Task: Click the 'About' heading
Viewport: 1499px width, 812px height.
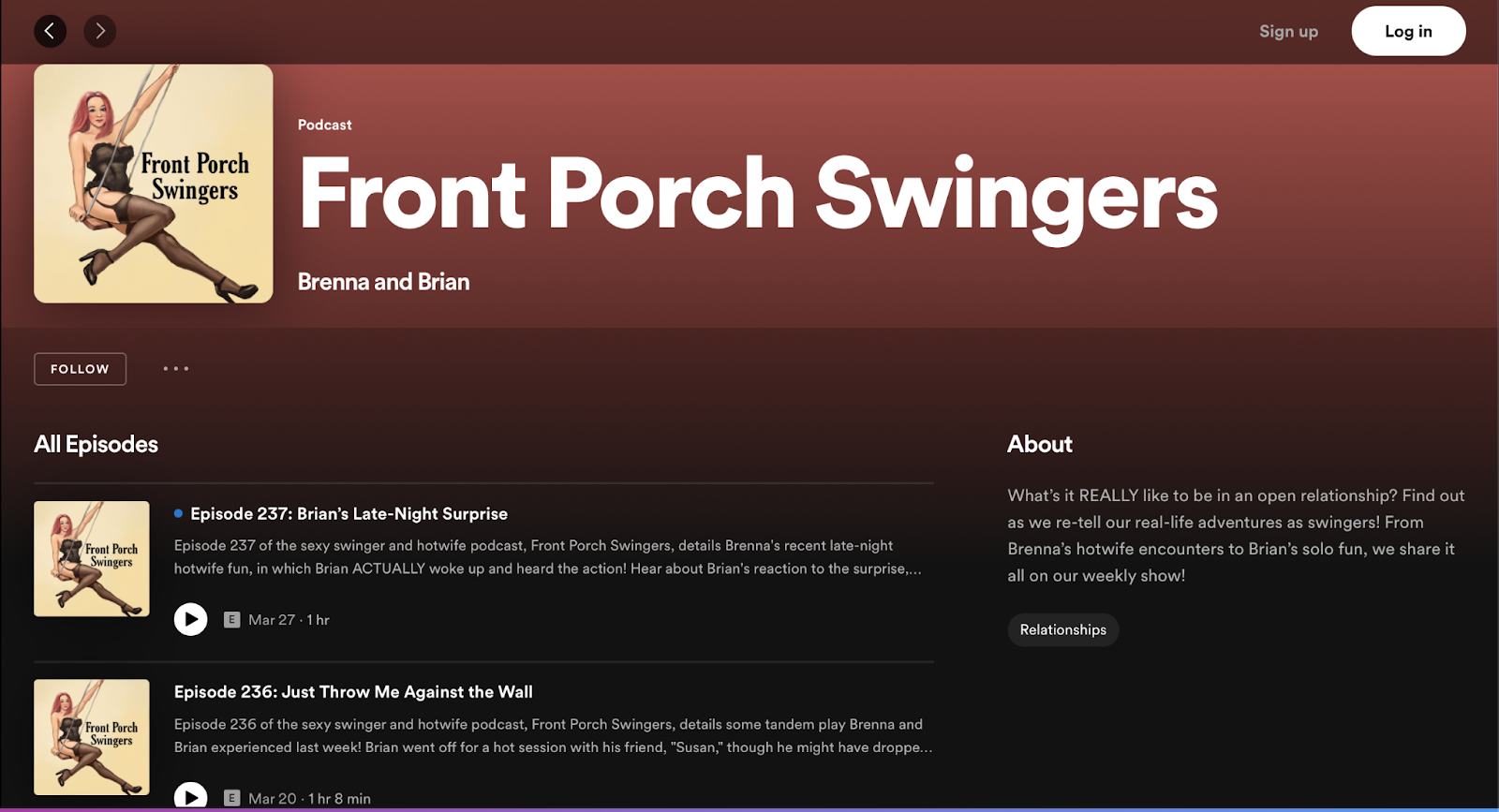Action: [1040, 444]
